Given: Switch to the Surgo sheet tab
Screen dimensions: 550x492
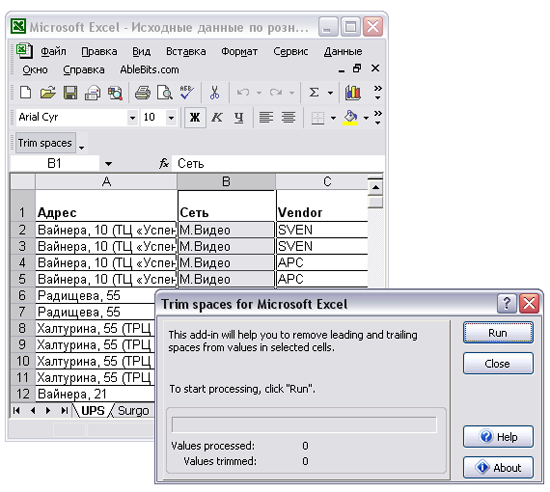Looking at the screenshot, I should 133,411.
